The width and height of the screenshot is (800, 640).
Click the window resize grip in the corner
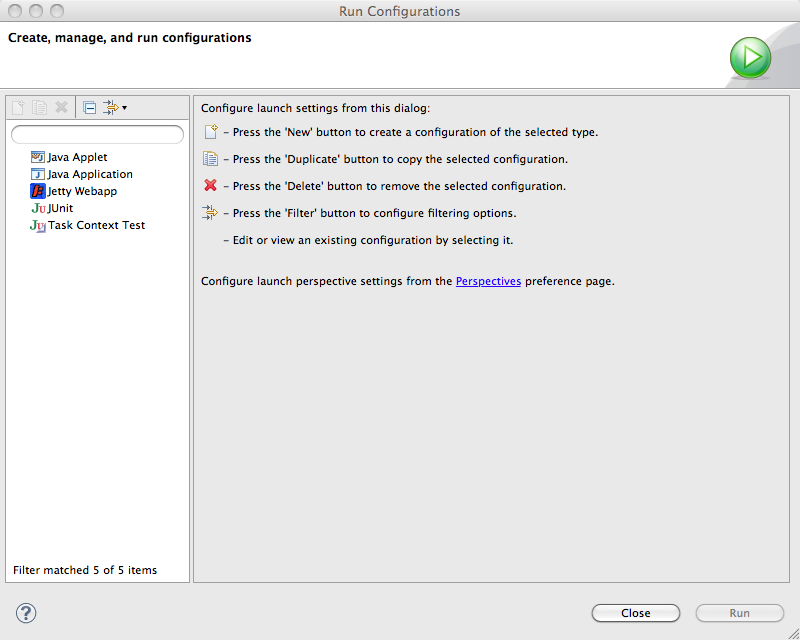pyautogui.click(x=793, y=633)
